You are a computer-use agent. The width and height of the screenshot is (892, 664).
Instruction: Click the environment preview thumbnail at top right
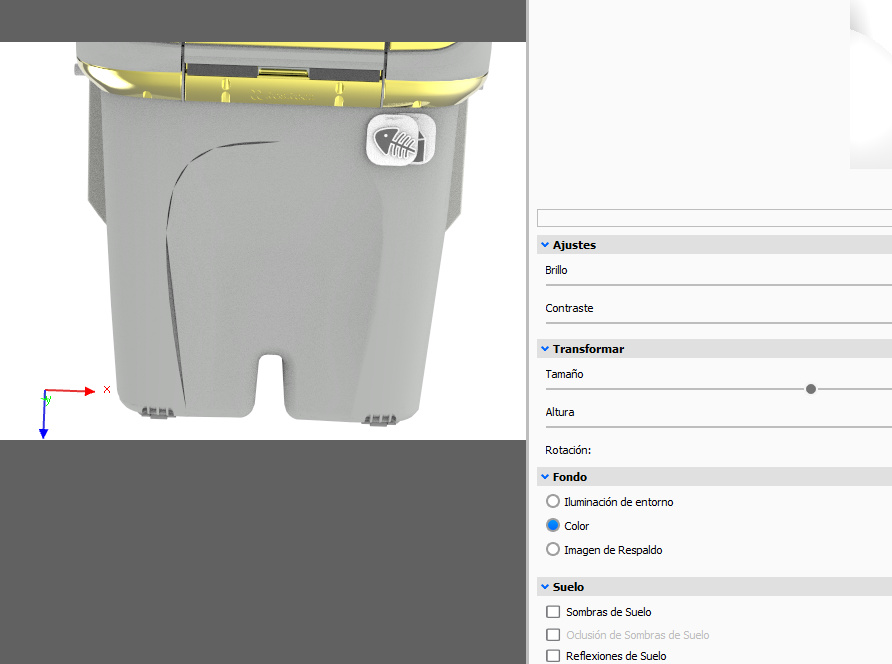[x=871, y=84]
